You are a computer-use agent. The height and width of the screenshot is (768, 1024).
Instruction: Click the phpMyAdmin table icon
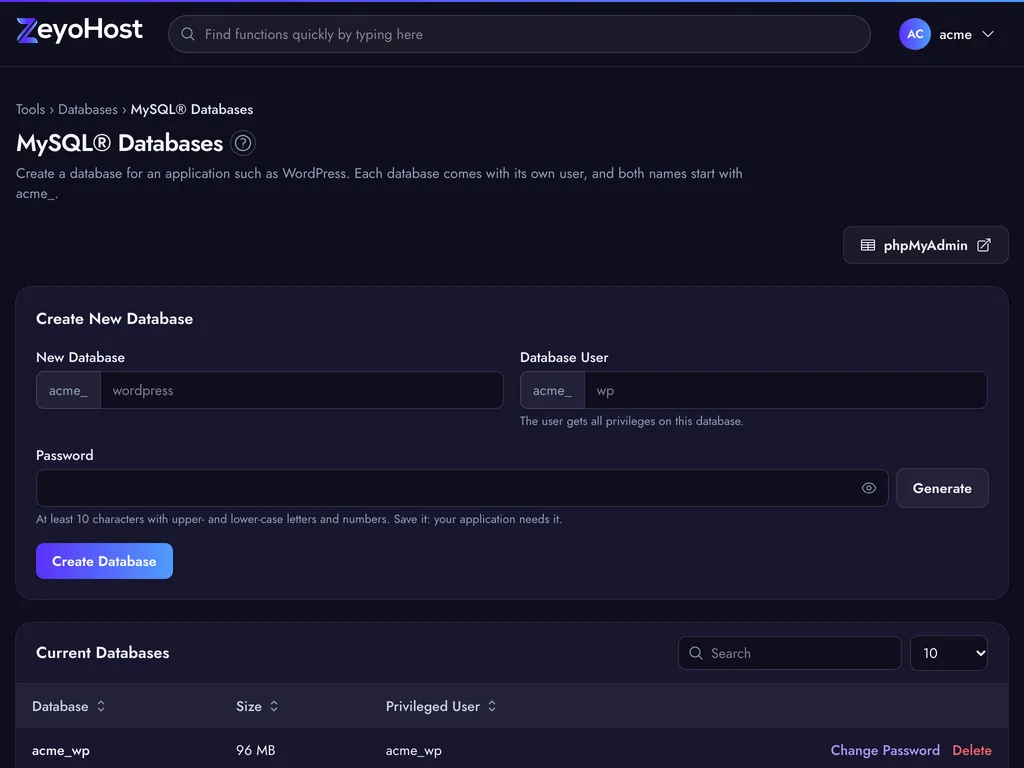pos(867,245)
